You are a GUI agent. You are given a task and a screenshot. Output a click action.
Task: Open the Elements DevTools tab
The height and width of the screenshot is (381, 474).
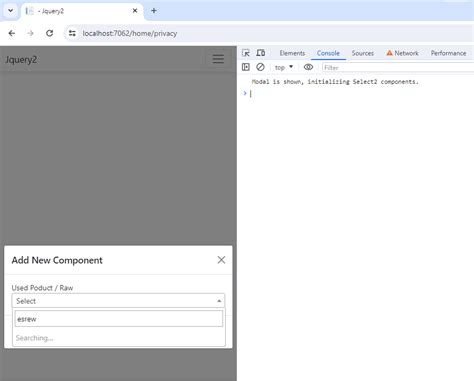[x=292, y=53]
